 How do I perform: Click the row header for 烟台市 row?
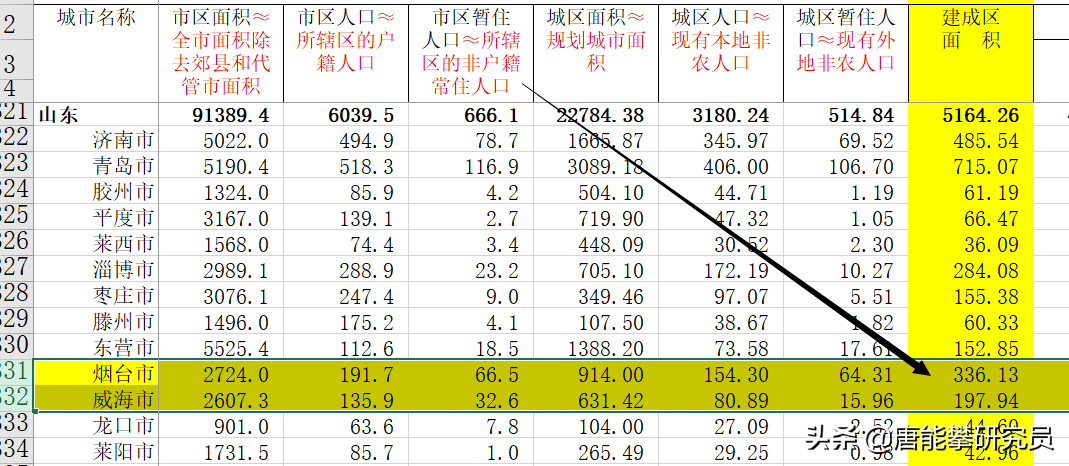(x=16, y=374)
